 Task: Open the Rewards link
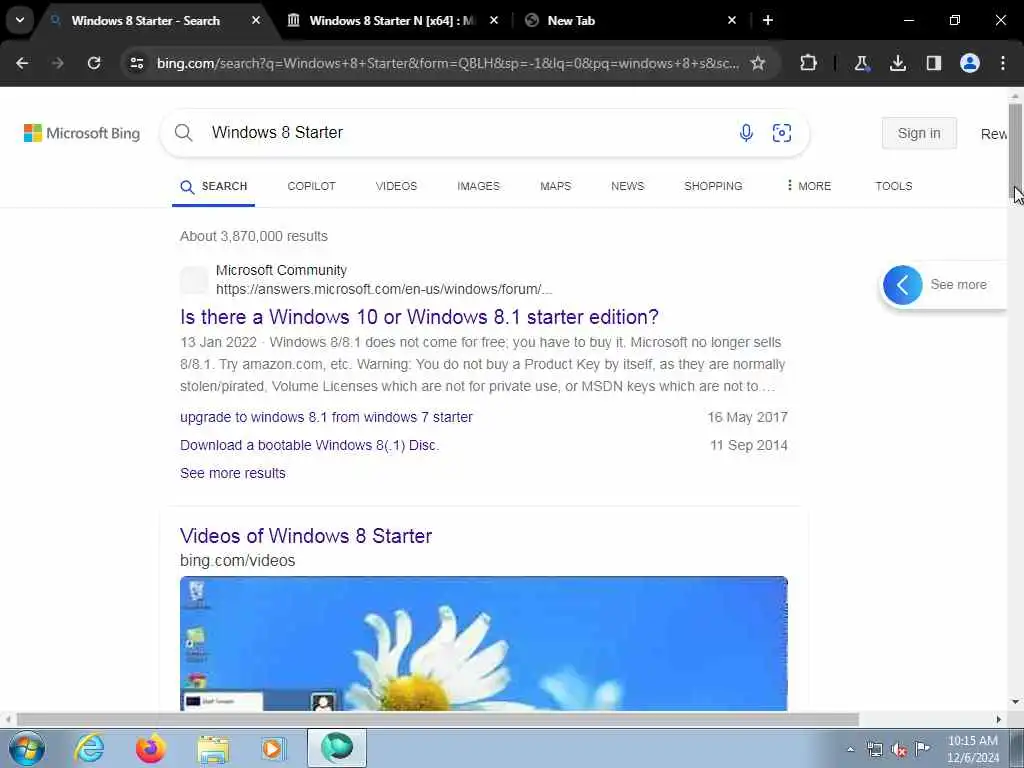[x=994, y=134]
